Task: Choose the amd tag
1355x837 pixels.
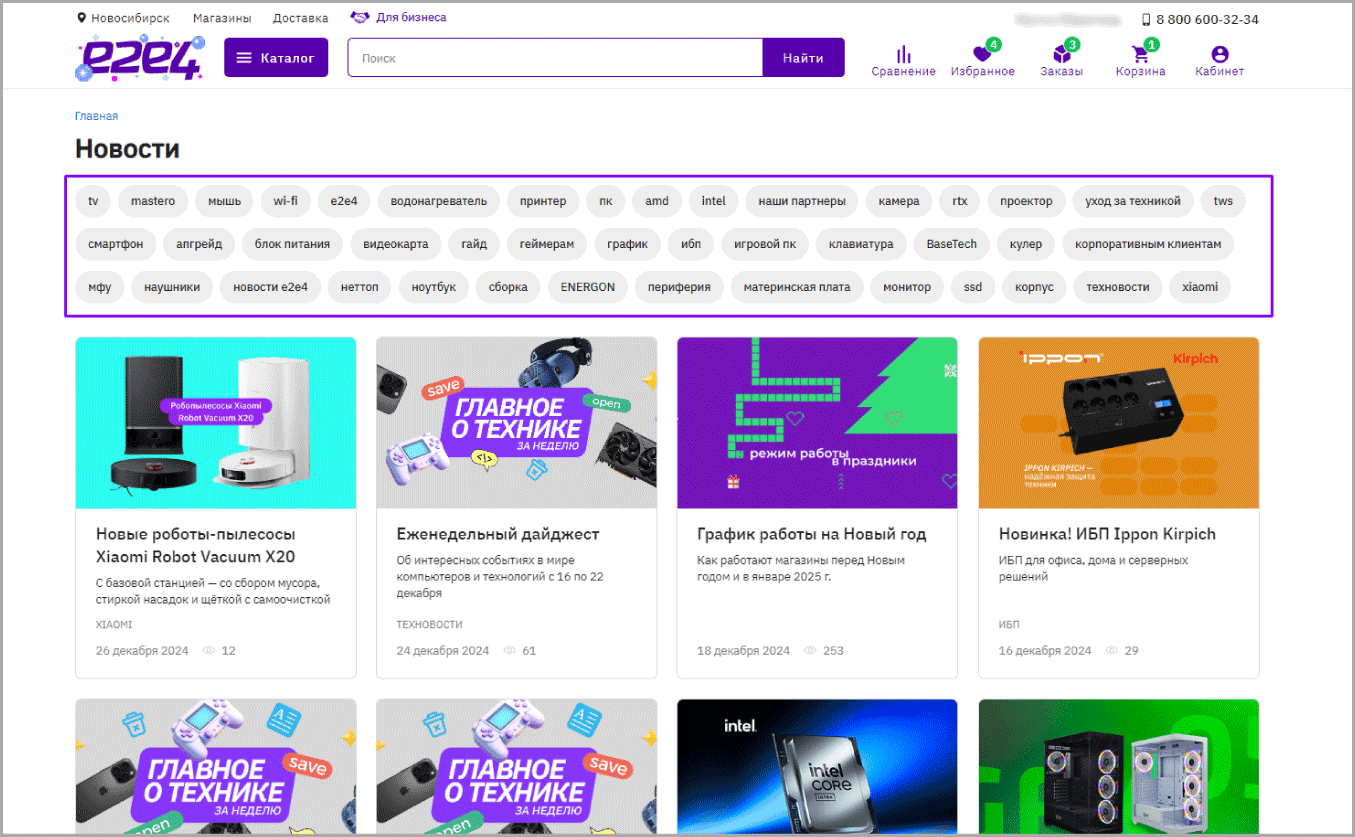Action: (657, 201)
